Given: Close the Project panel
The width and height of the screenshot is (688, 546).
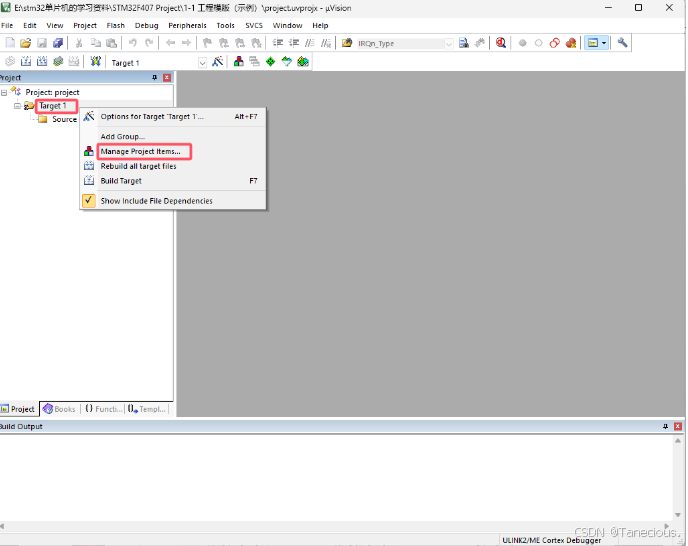Looking at the screenshot, I should pos(167,78).
